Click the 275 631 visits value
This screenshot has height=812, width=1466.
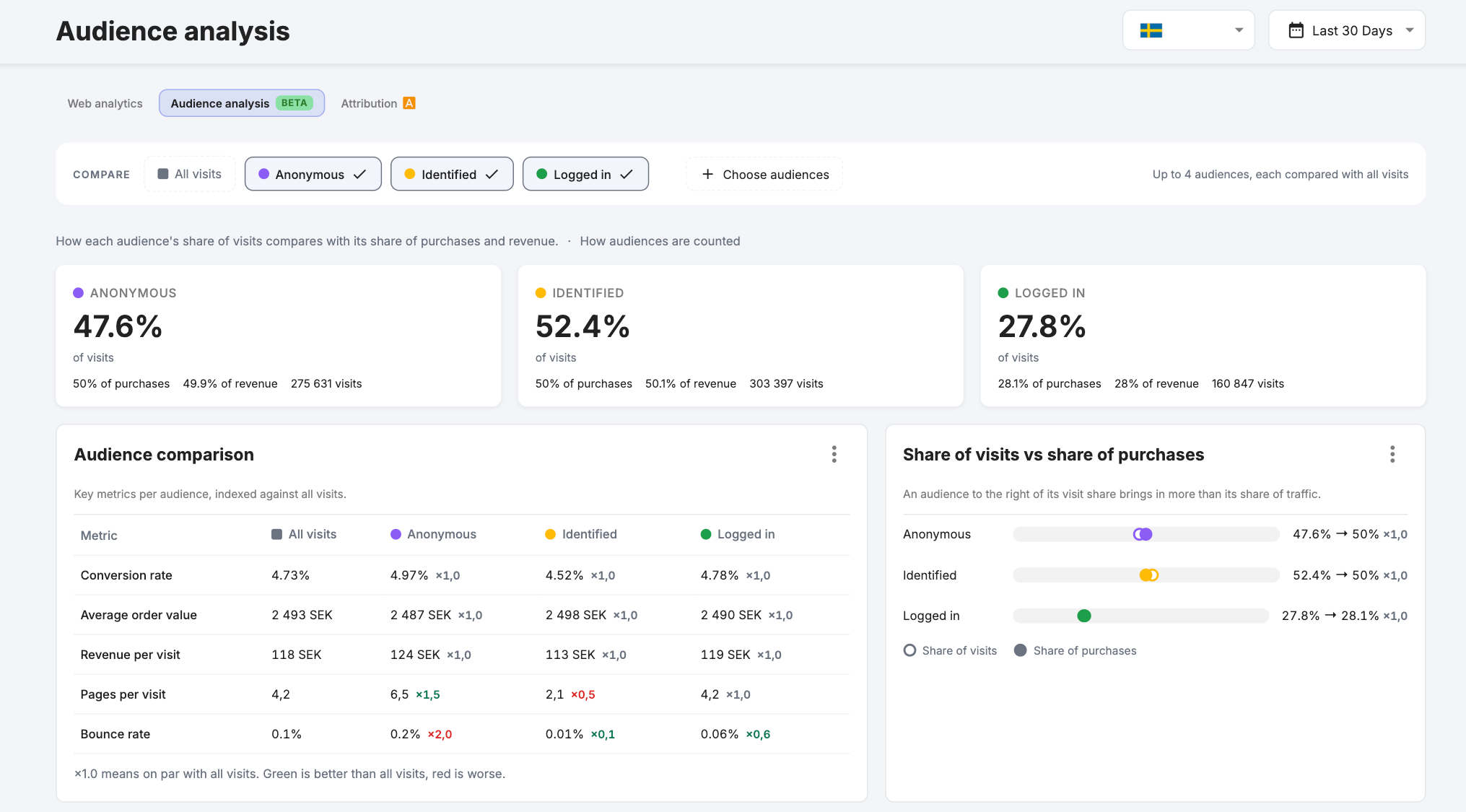coord(326,383)
